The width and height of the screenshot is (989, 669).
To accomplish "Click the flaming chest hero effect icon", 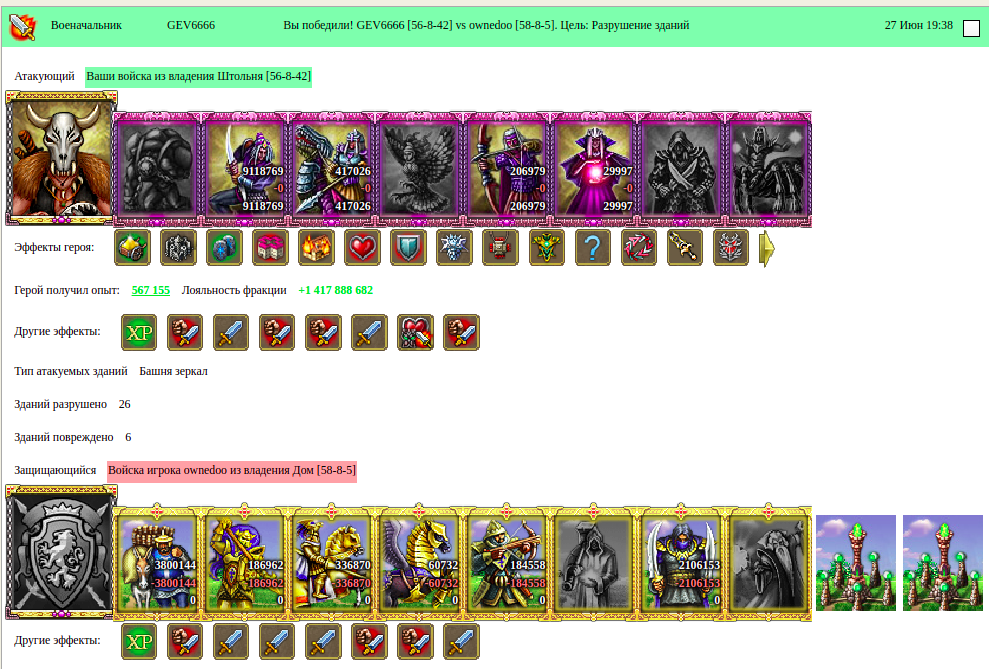I will click(316, 247).
